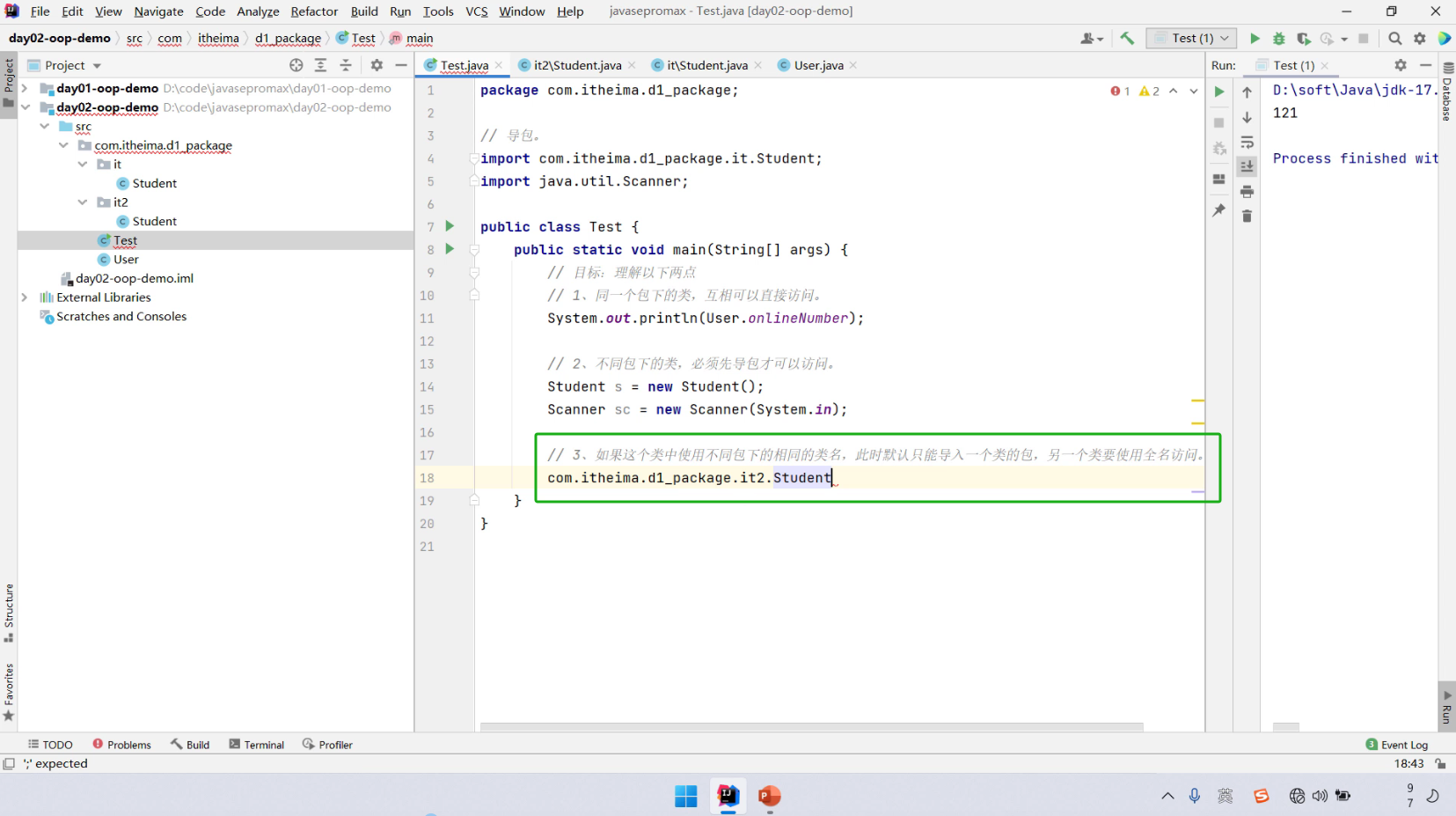Open the Terminal tool window
This screenshot has height=816, width=1456.
[x=257, y=745]
